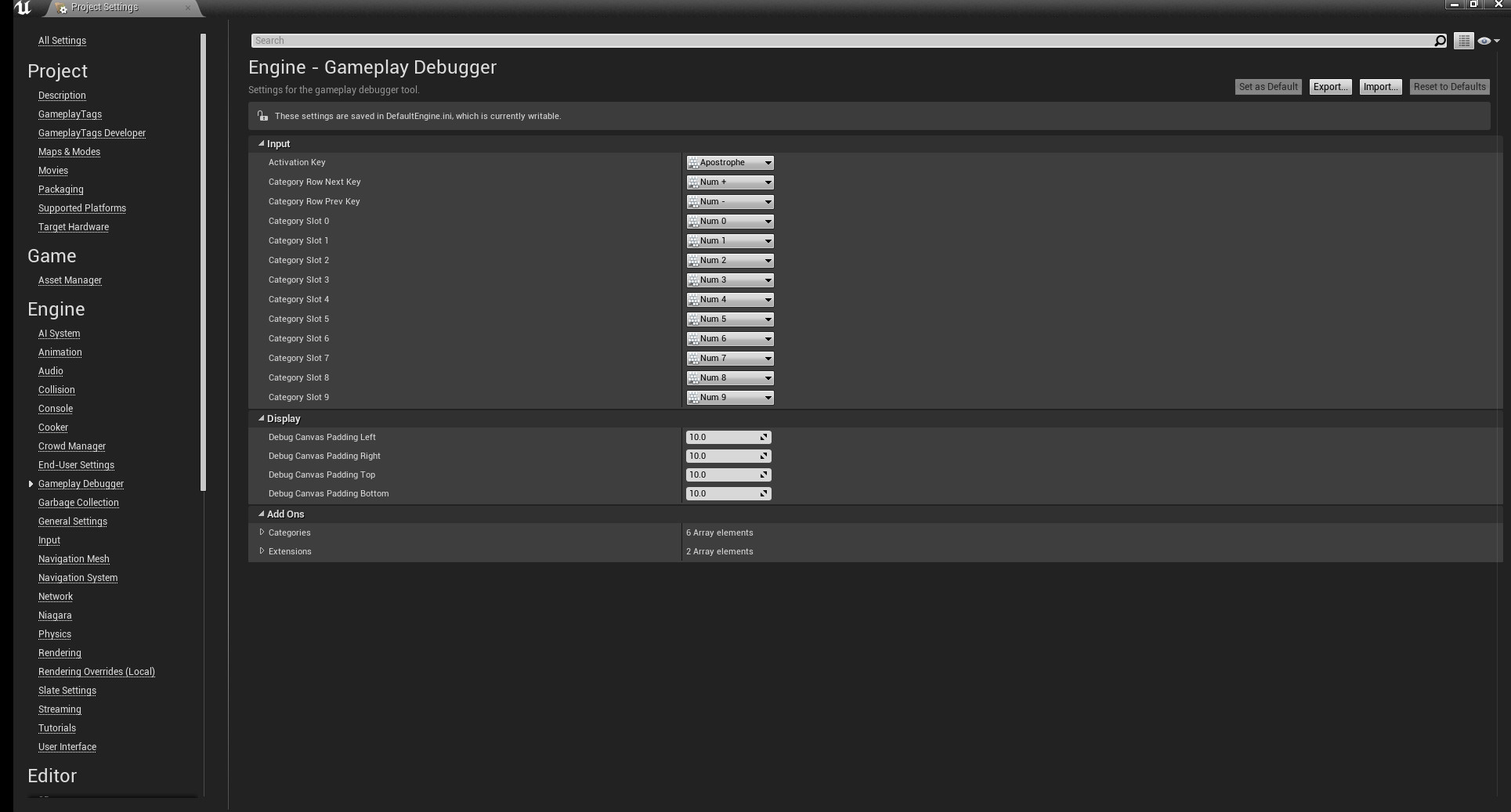Open Navigation Mesh settings
Screen dimensions: 1511x812
tap(74, 559)
